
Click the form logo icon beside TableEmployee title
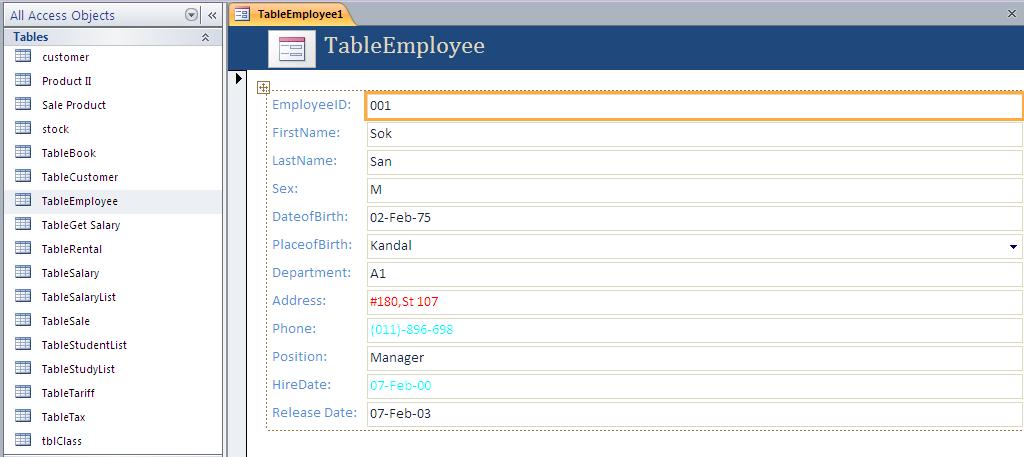(x=292, y=49)
